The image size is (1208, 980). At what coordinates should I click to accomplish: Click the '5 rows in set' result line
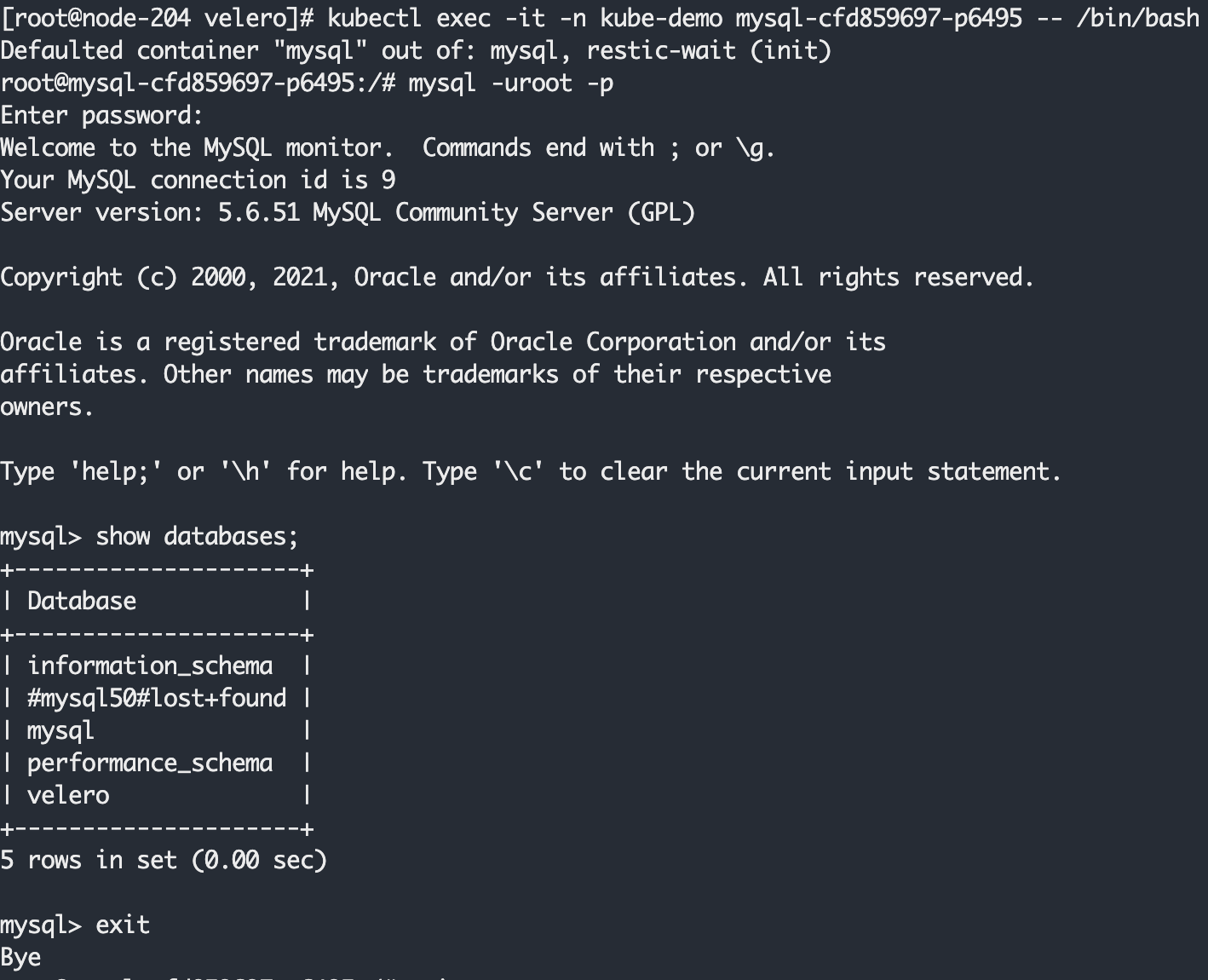164,860
